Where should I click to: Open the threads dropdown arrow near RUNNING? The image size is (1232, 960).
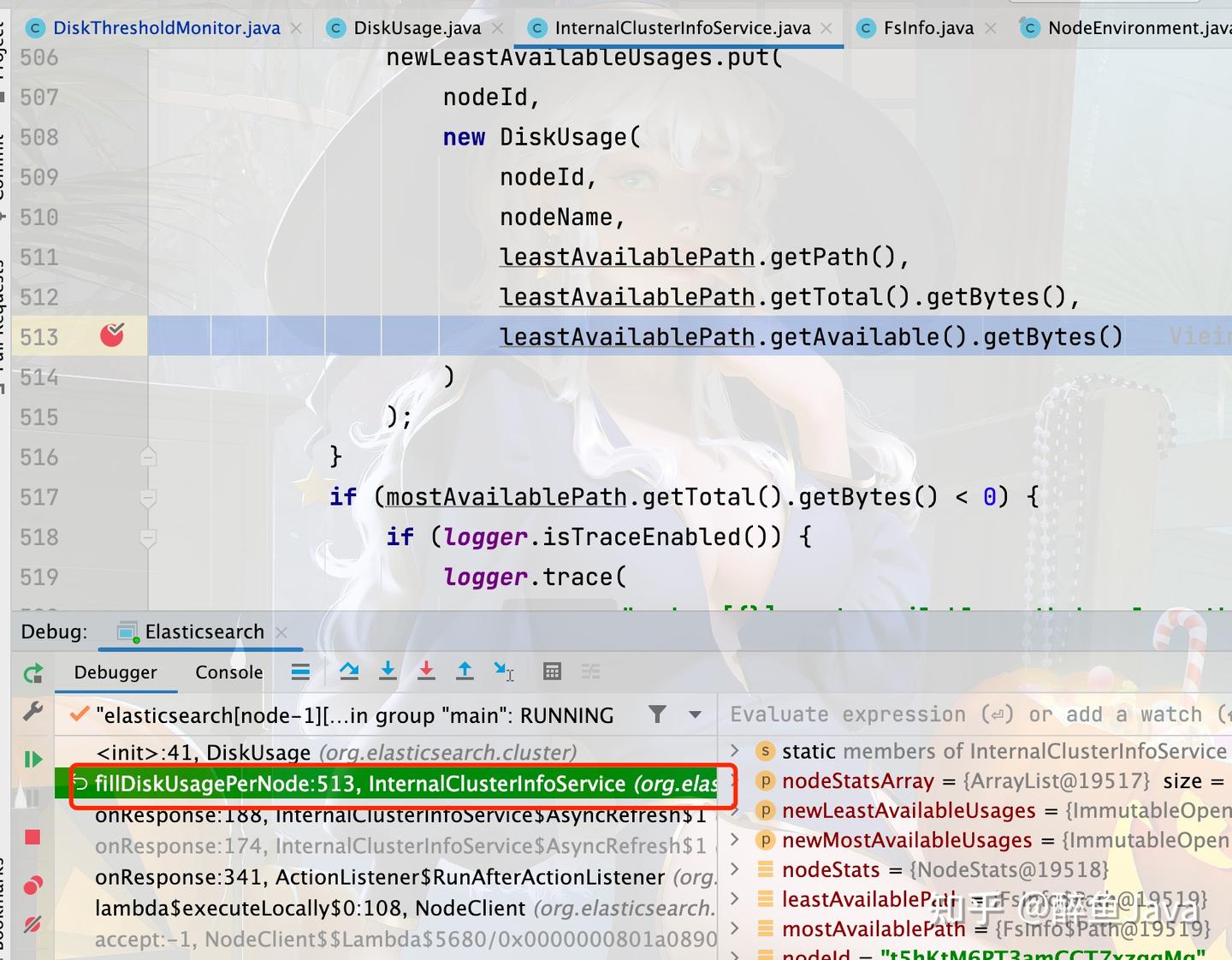(694, 714)
